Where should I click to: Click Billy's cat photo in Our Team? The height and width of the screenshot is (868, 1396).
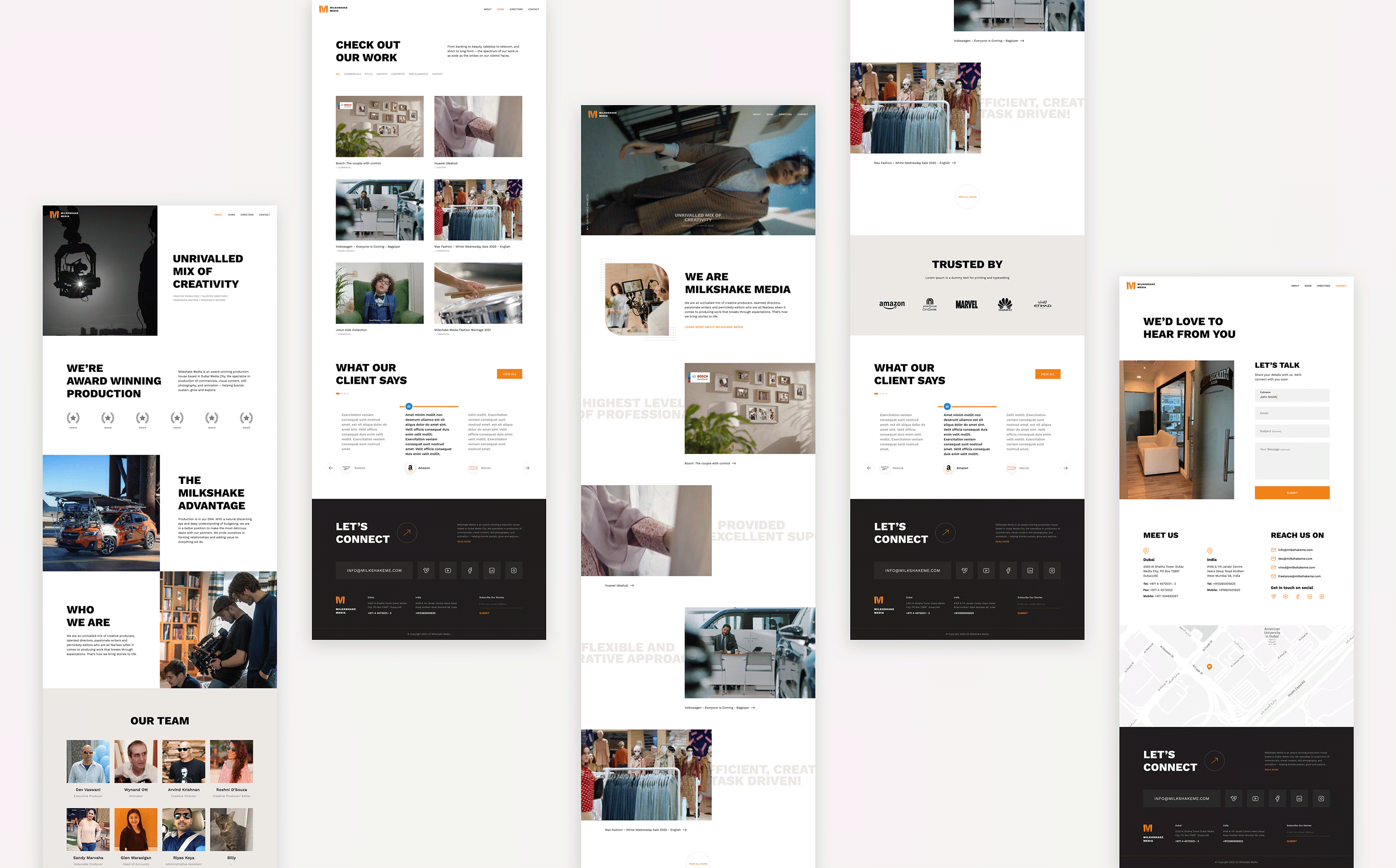pos(231,830)
